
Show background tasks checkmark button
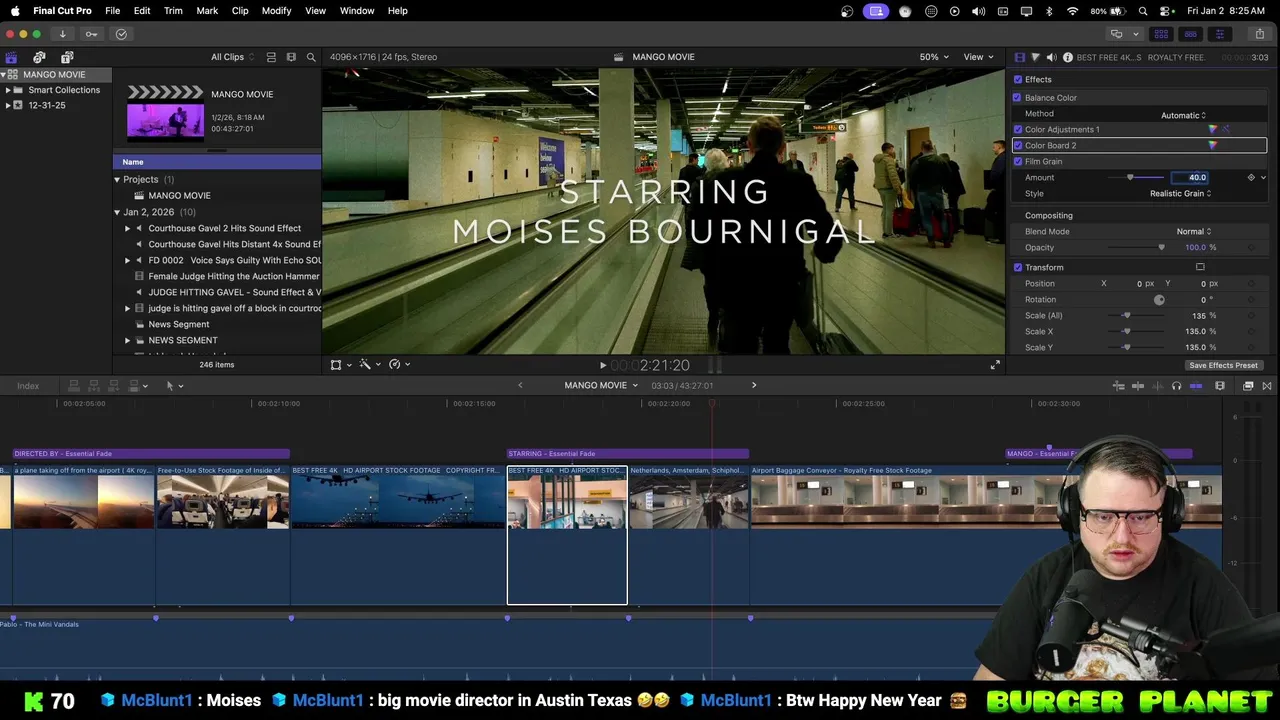(121, 34)
